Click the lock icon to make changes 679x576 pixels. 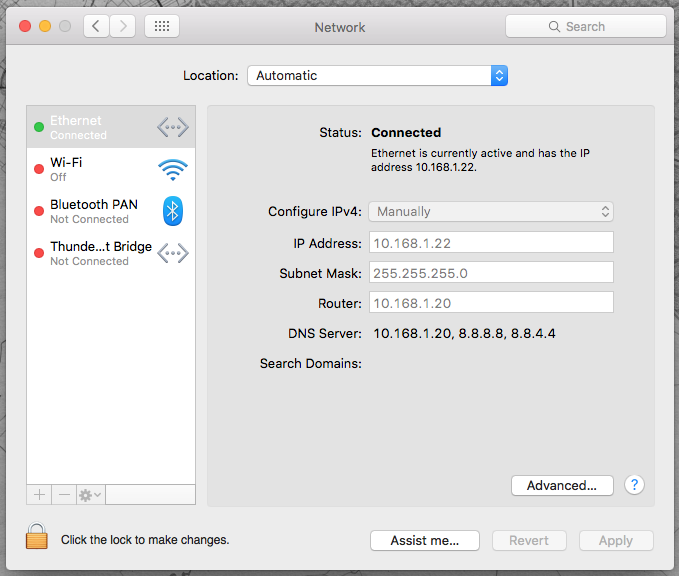37,537
